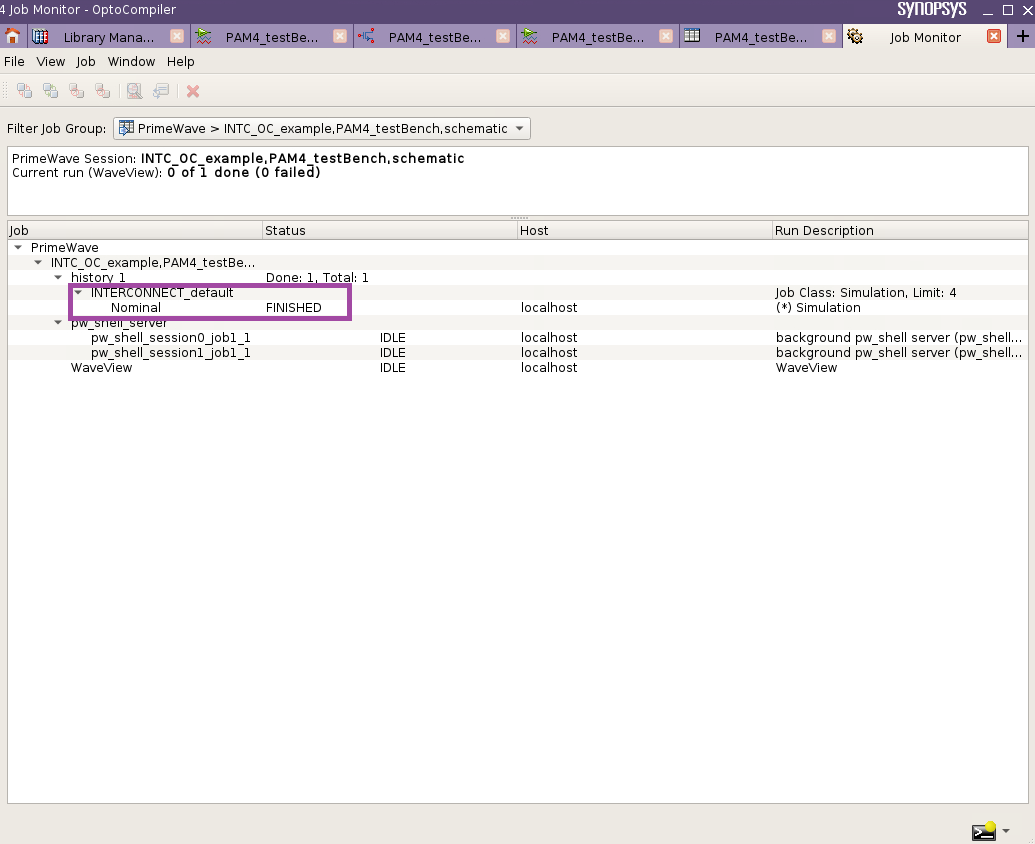Go to the Home tab icon
This screenshot has height=844, width=1035.
(x=13, y=36)
